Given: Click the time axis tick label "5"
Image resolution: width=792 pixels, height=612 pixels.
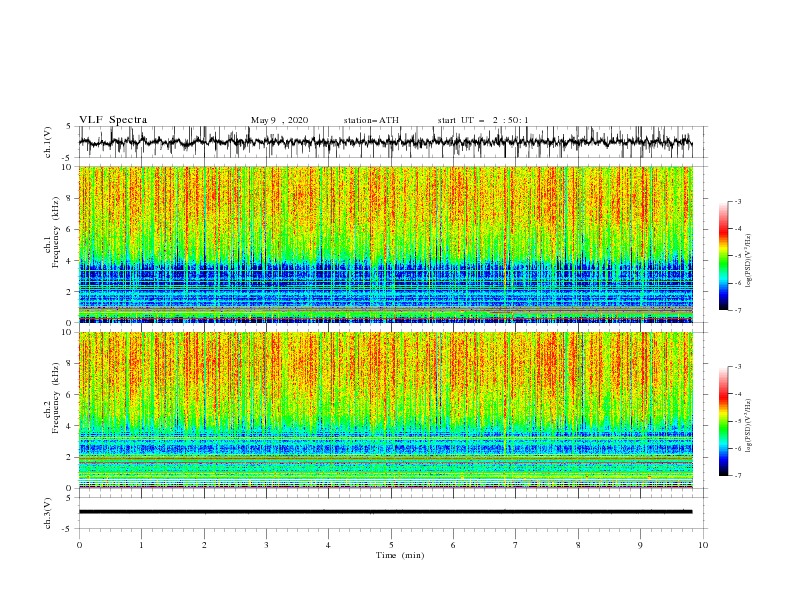Looking at the screenshot, I should pyautogui.click(x=391, y=545).
